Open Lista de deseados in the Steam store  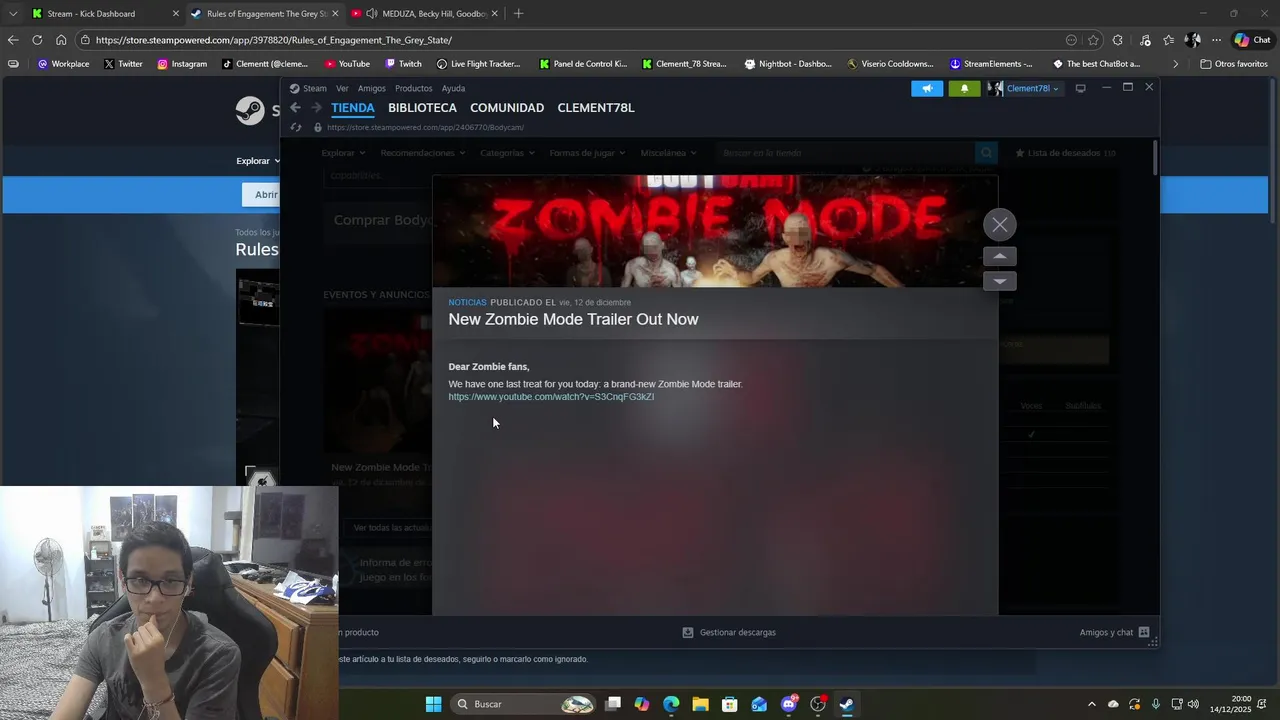tap(1065, 153)
